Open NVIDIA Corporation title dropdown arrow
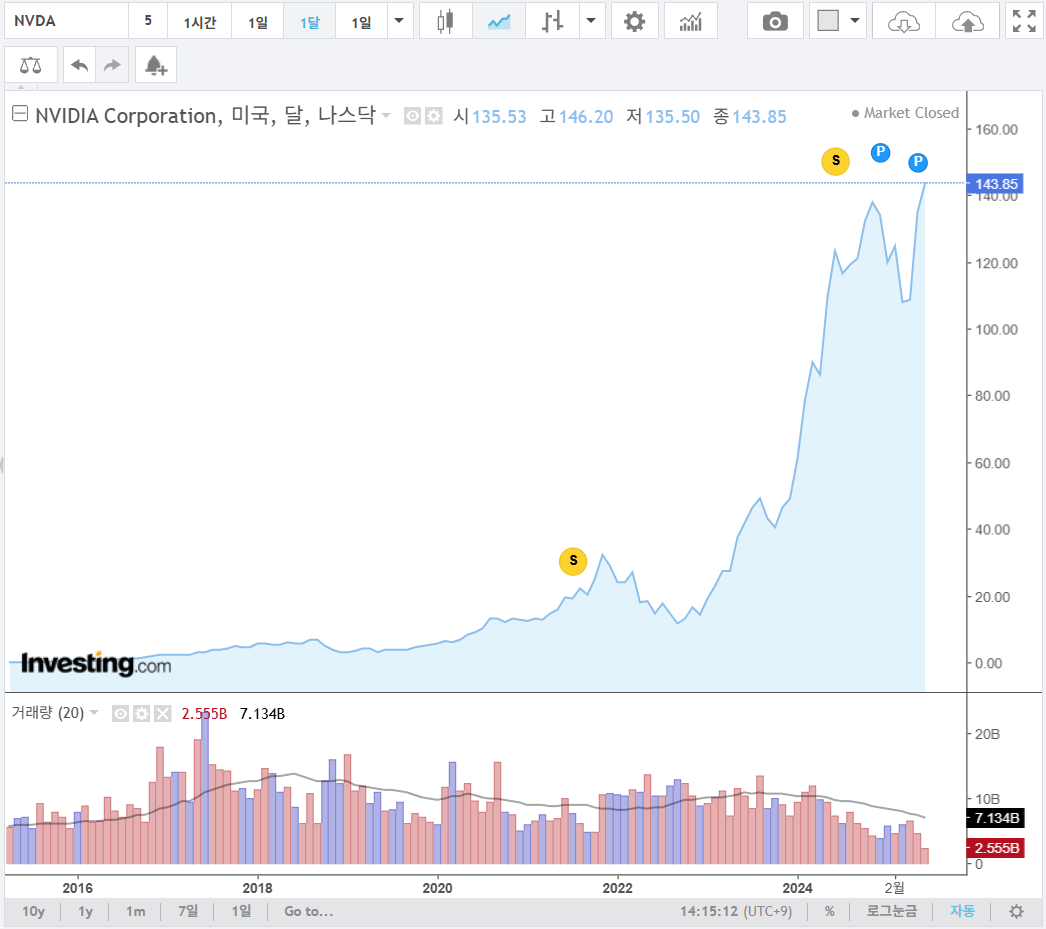Image resolution: width=1046 pixels, height=929 pixels. [386, 115]
